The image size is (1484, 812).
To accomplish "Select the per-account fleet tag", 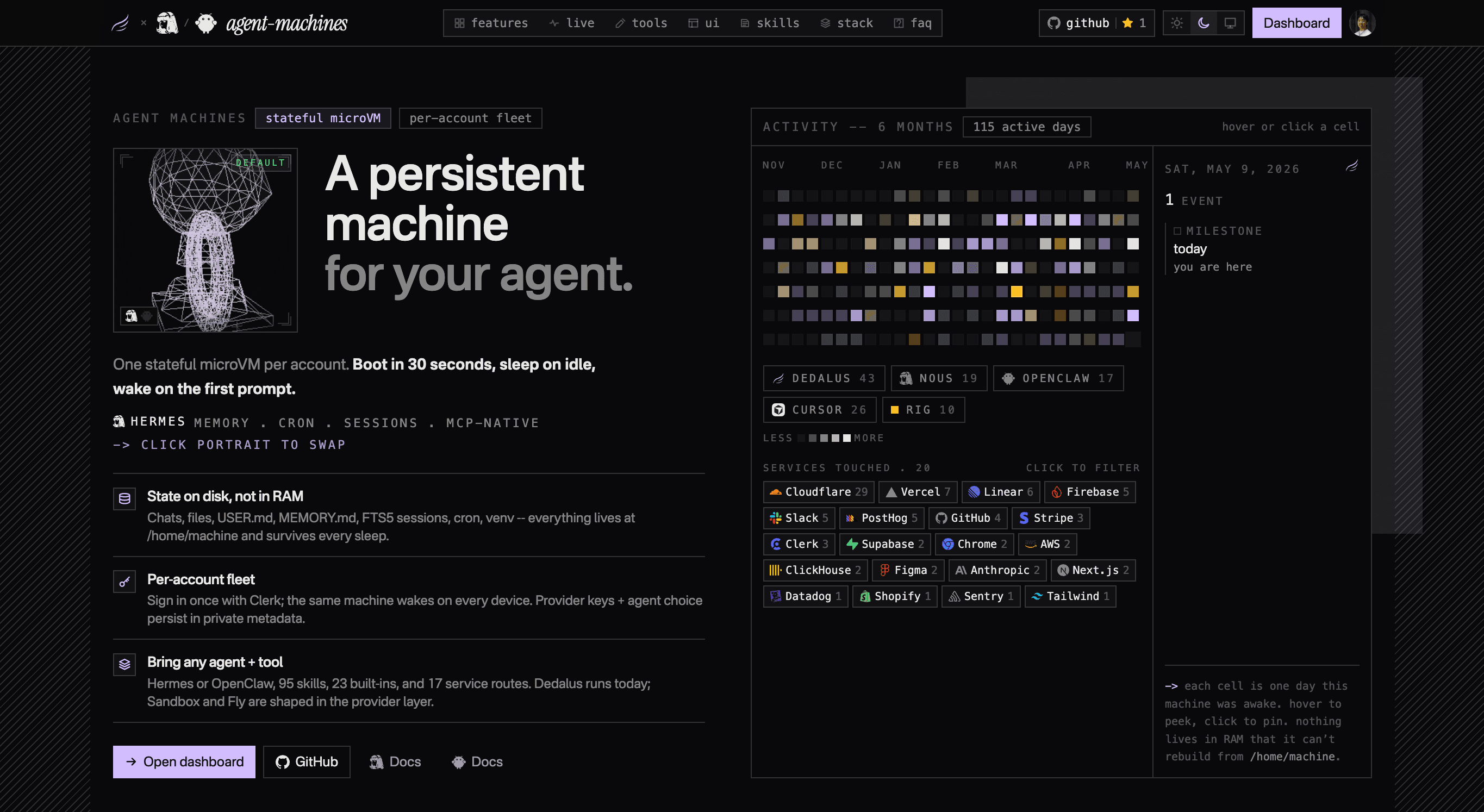I will click(470, 118).
